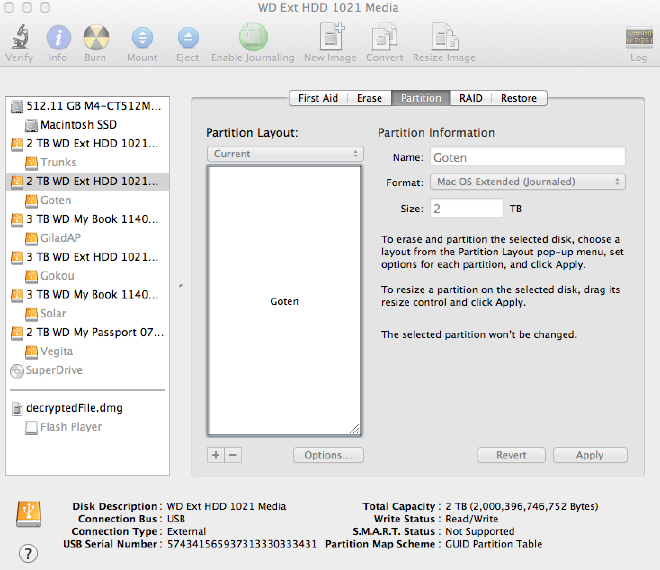660x570 pixels.
Task: Create a New Image from toolbar
Action: (331, 37)
